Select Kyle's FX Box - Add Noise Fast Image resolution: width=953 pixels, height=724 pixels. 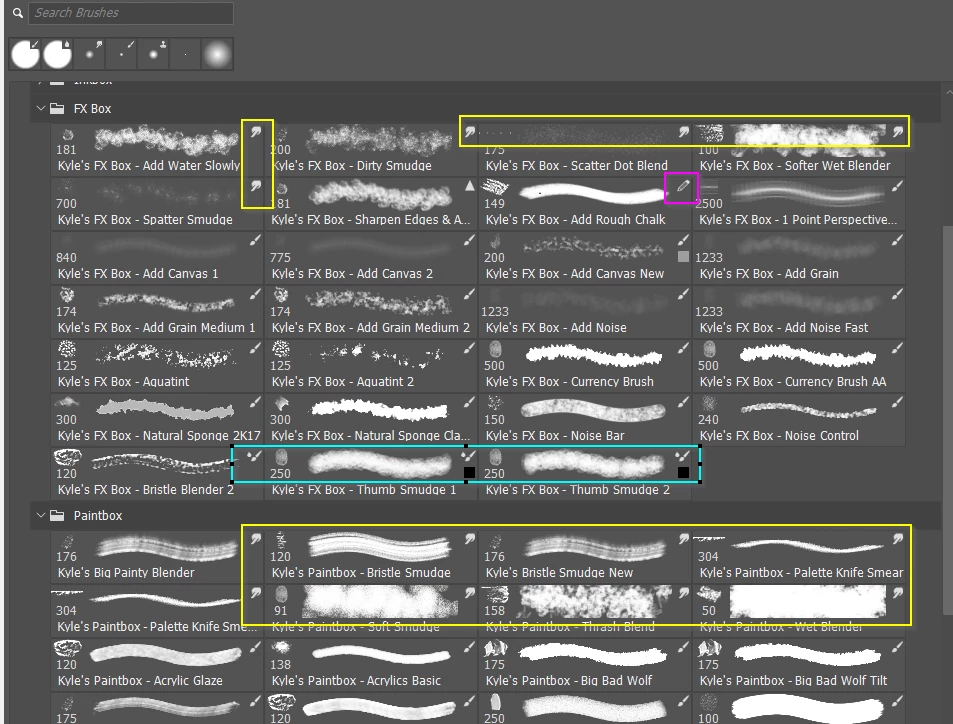coord(799,312)
